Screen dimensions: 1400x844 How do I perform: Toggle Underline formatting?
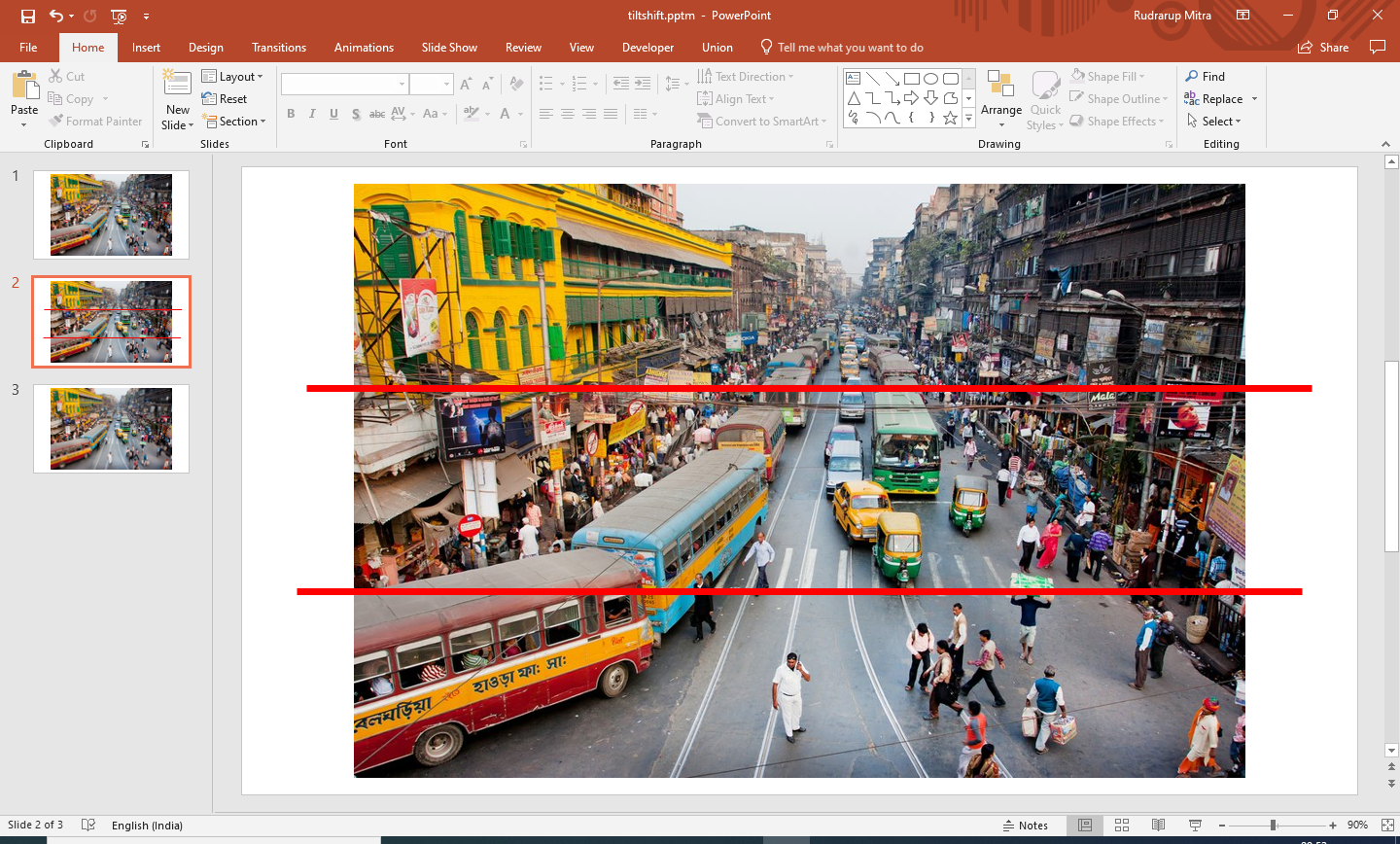point(333,114)
